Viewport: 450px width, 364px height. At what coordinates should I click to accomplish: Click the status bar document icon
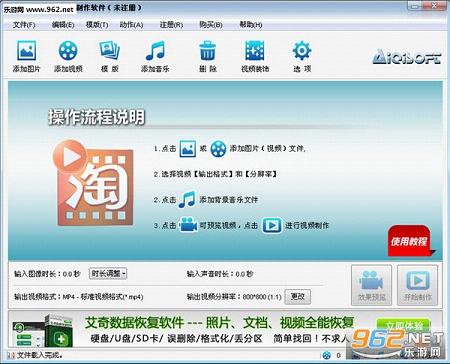[x=11, y=355]
